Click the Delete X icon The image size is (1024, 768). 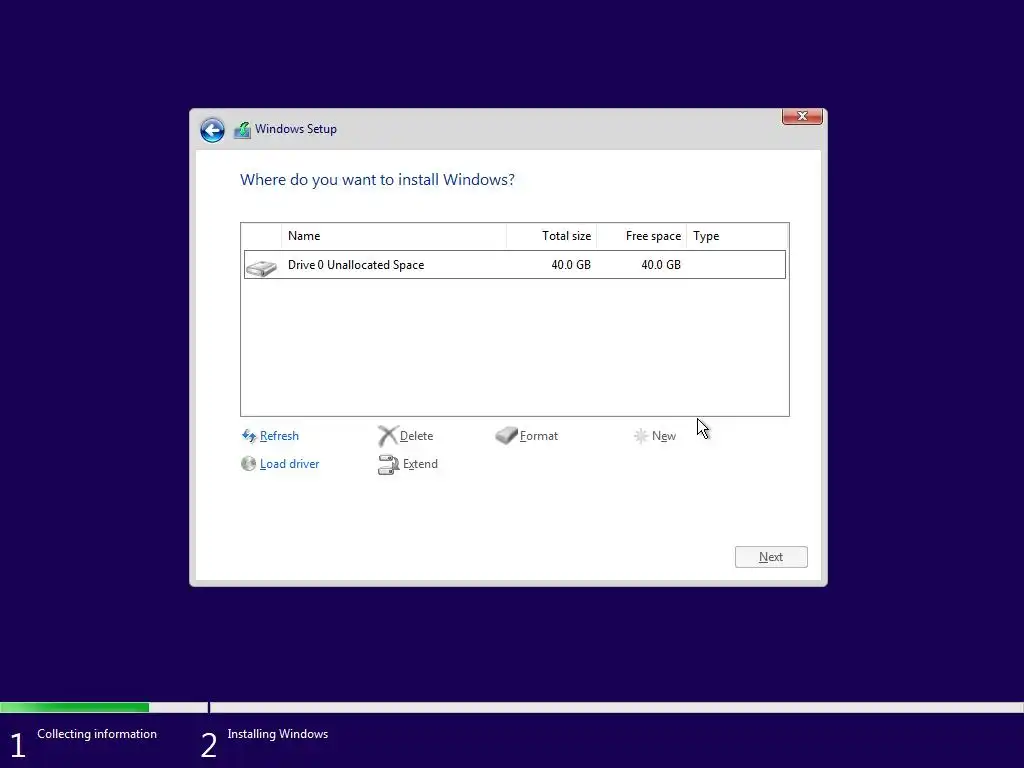387,436
